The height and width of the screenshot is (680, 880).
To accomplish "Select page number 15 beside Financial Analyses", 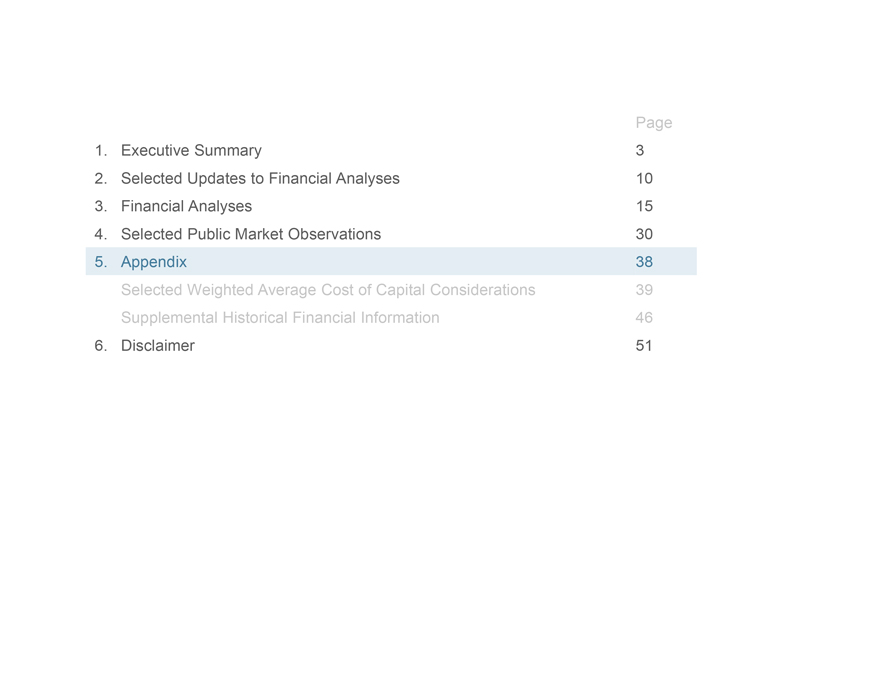I will point(644,207).
